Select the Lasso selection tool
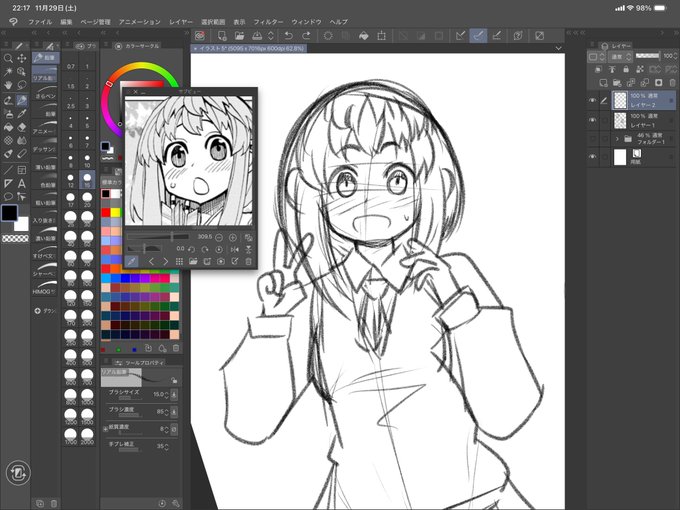The image size is (680, 510). (x=21, y=85)
